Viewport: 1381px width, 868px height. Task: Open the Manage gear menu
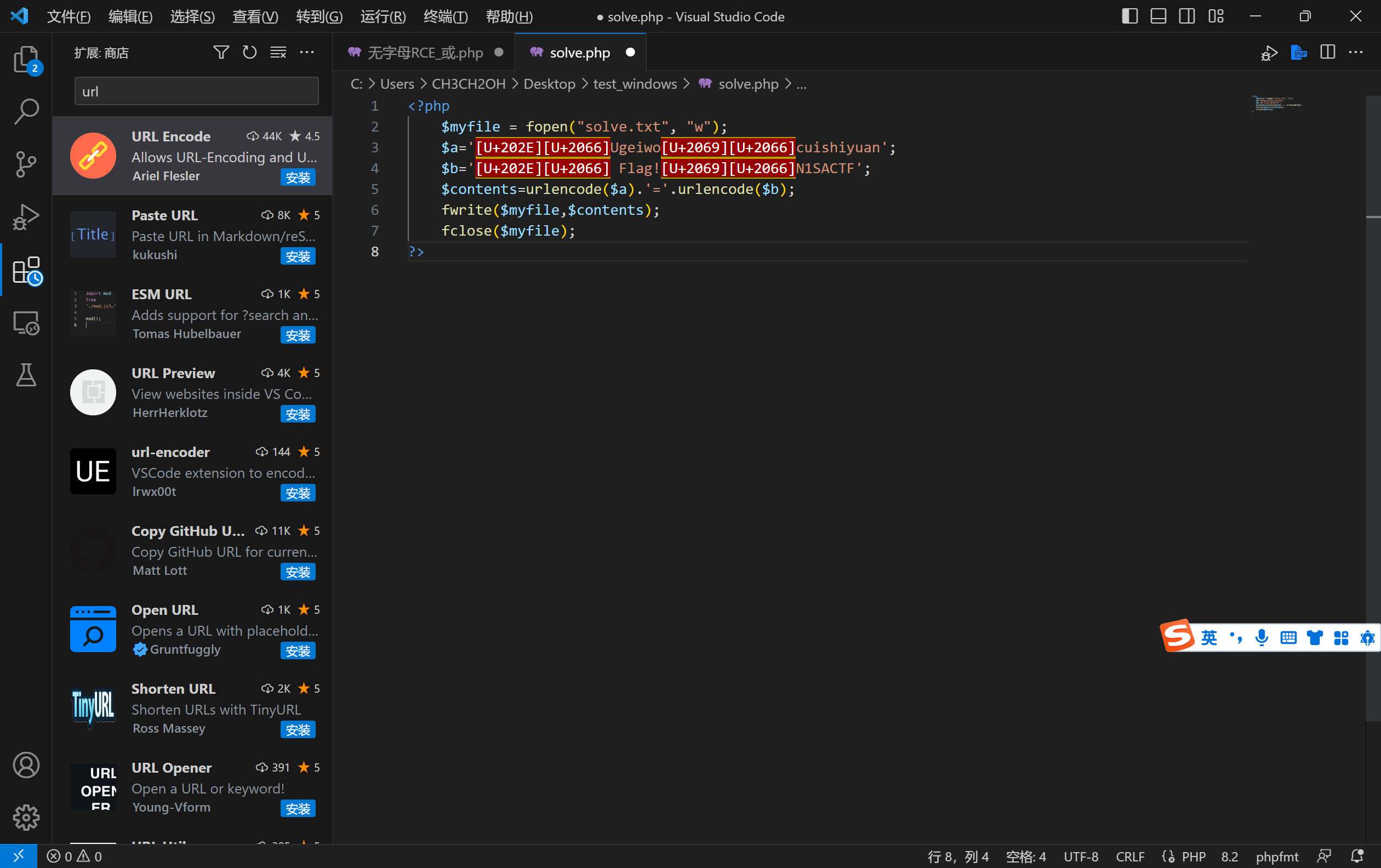click(x=26, y=818)
